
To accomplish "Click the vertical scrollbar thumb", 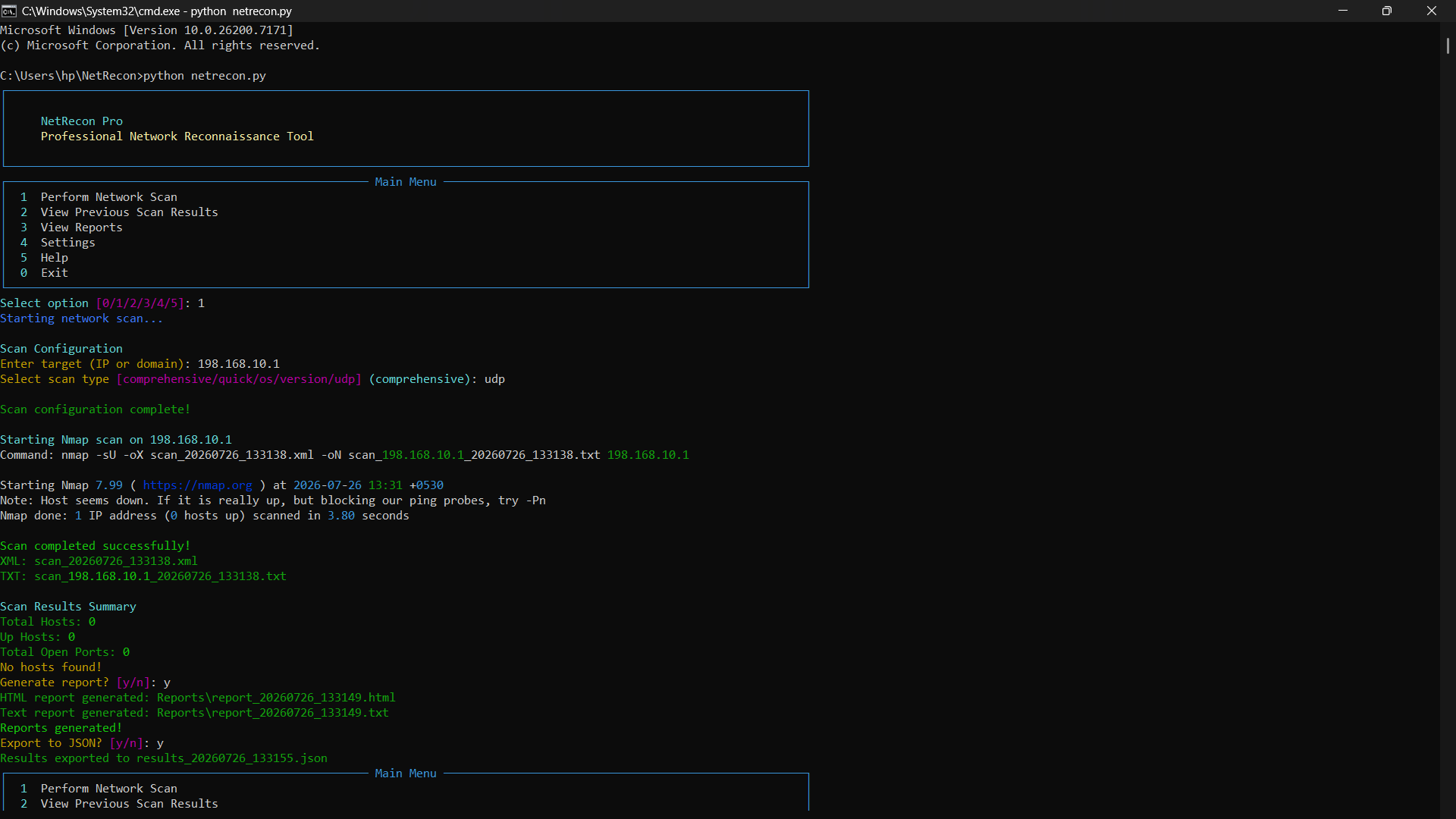I will 1448,45.
